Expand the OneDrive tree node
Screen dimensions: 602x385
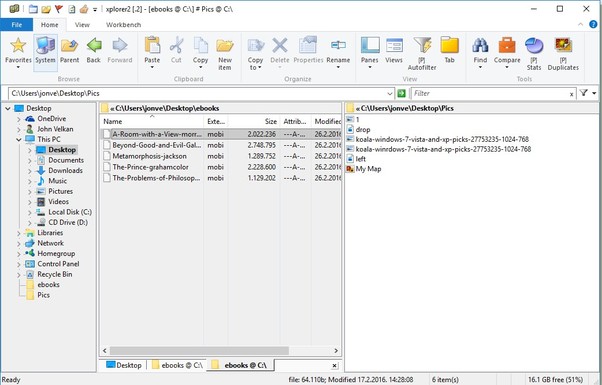point(18,119)
